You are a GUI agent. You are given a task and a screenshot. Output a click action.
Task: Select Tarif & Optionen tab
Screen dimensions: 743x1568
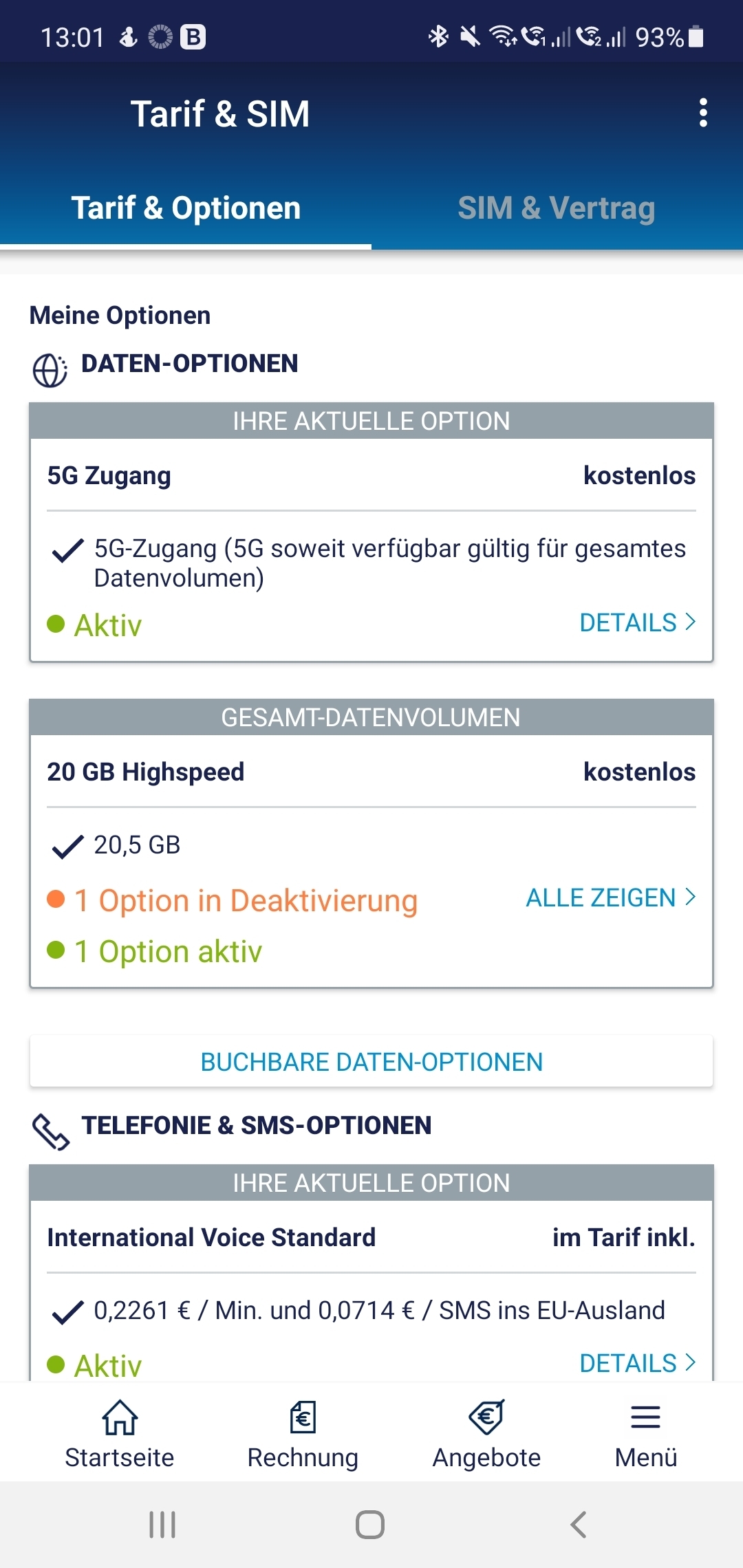pos(186,208)
